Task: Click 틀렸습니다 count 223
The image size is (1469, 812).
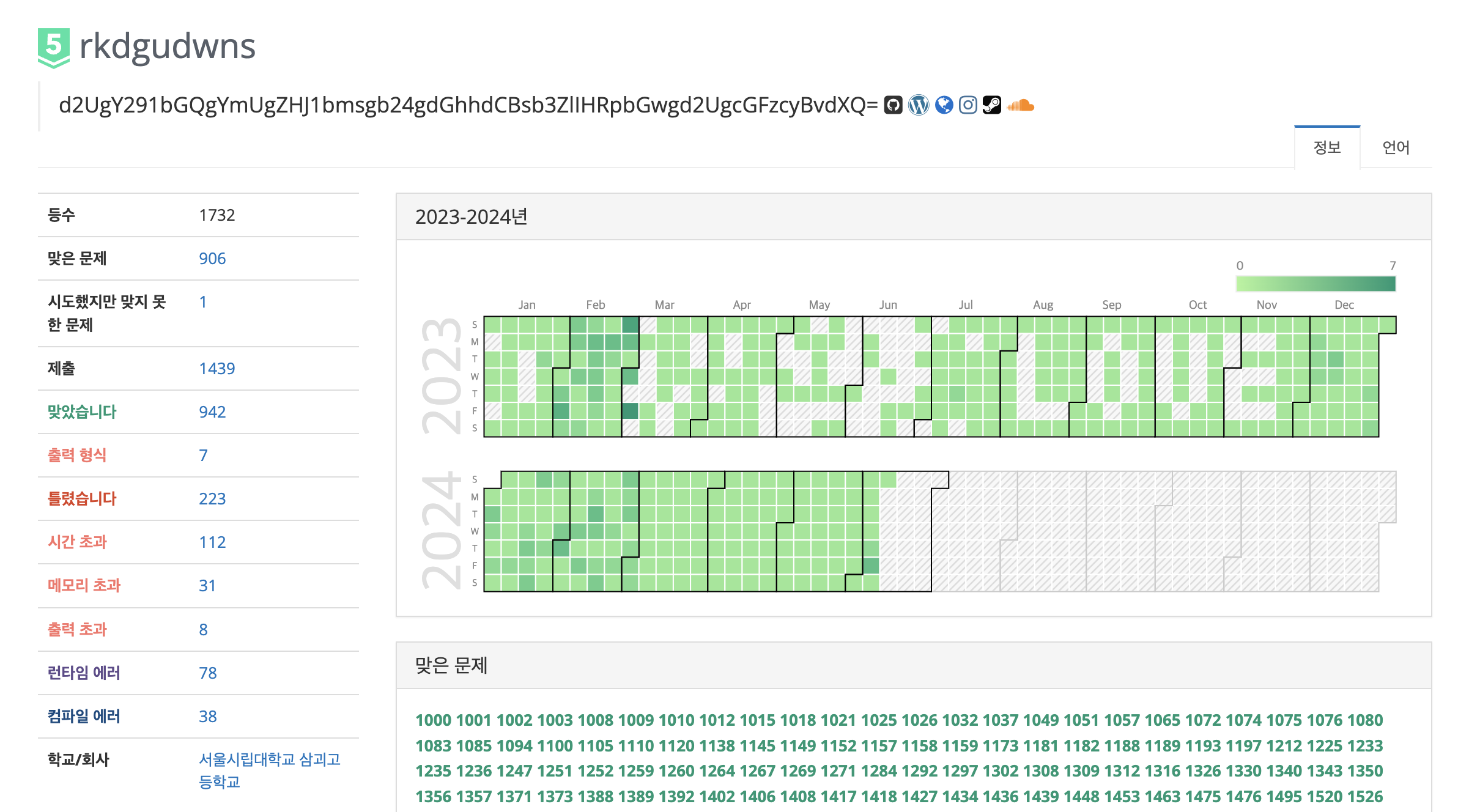Action: pos(212,499)
